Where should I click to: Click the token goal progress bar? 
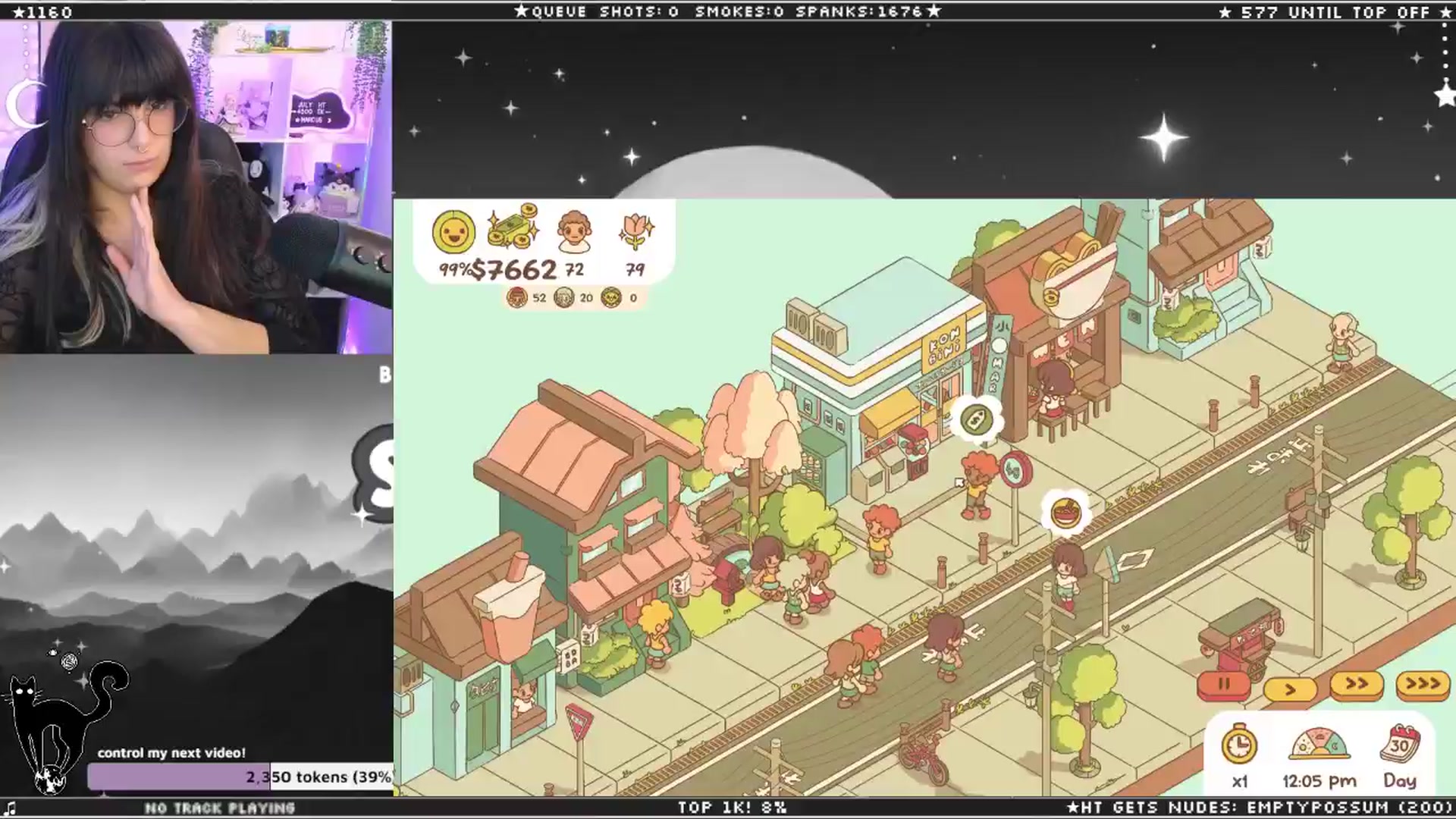click(x=240, y=777)
